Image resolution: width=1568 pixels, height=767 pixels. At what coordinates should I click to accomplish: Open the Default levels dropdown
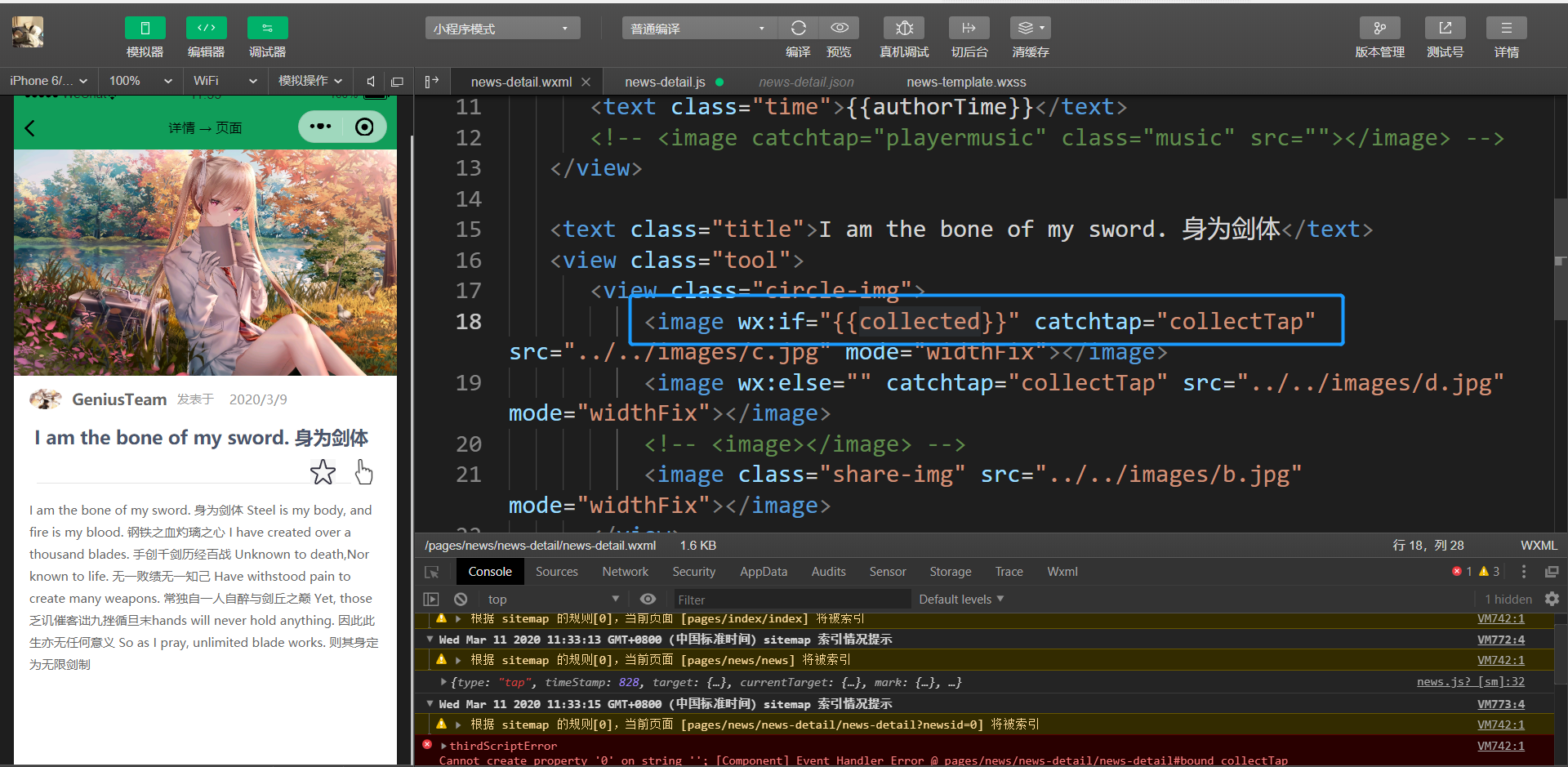tap(961, 600)
